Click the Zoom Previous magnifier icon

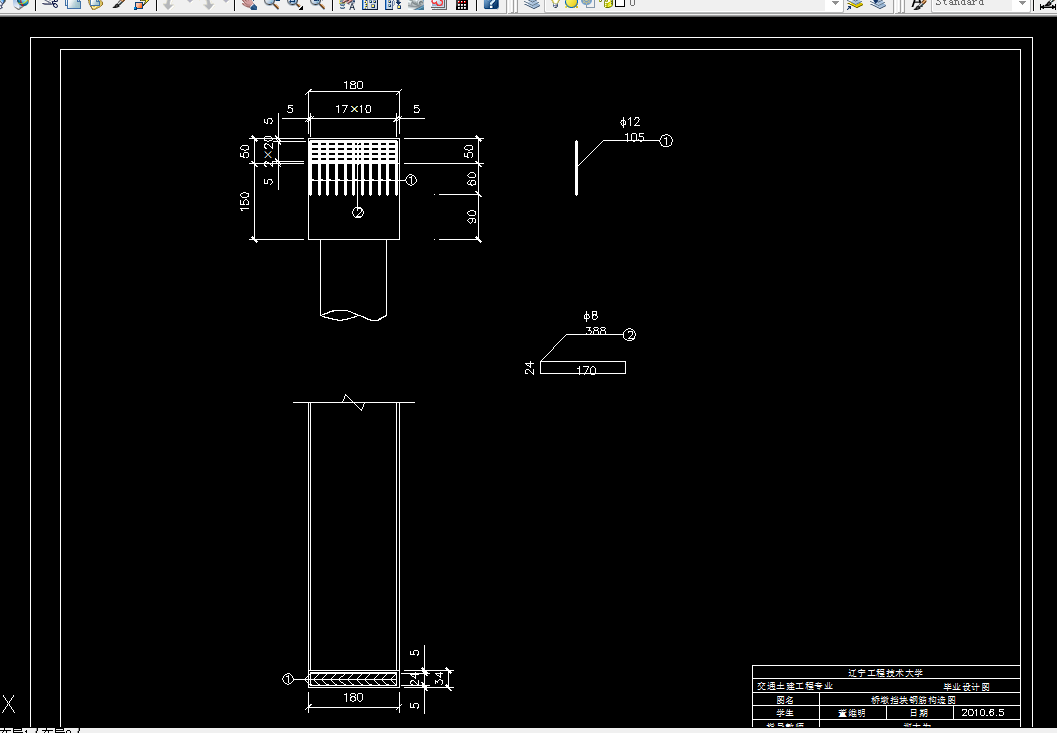(x=317, y=4)
